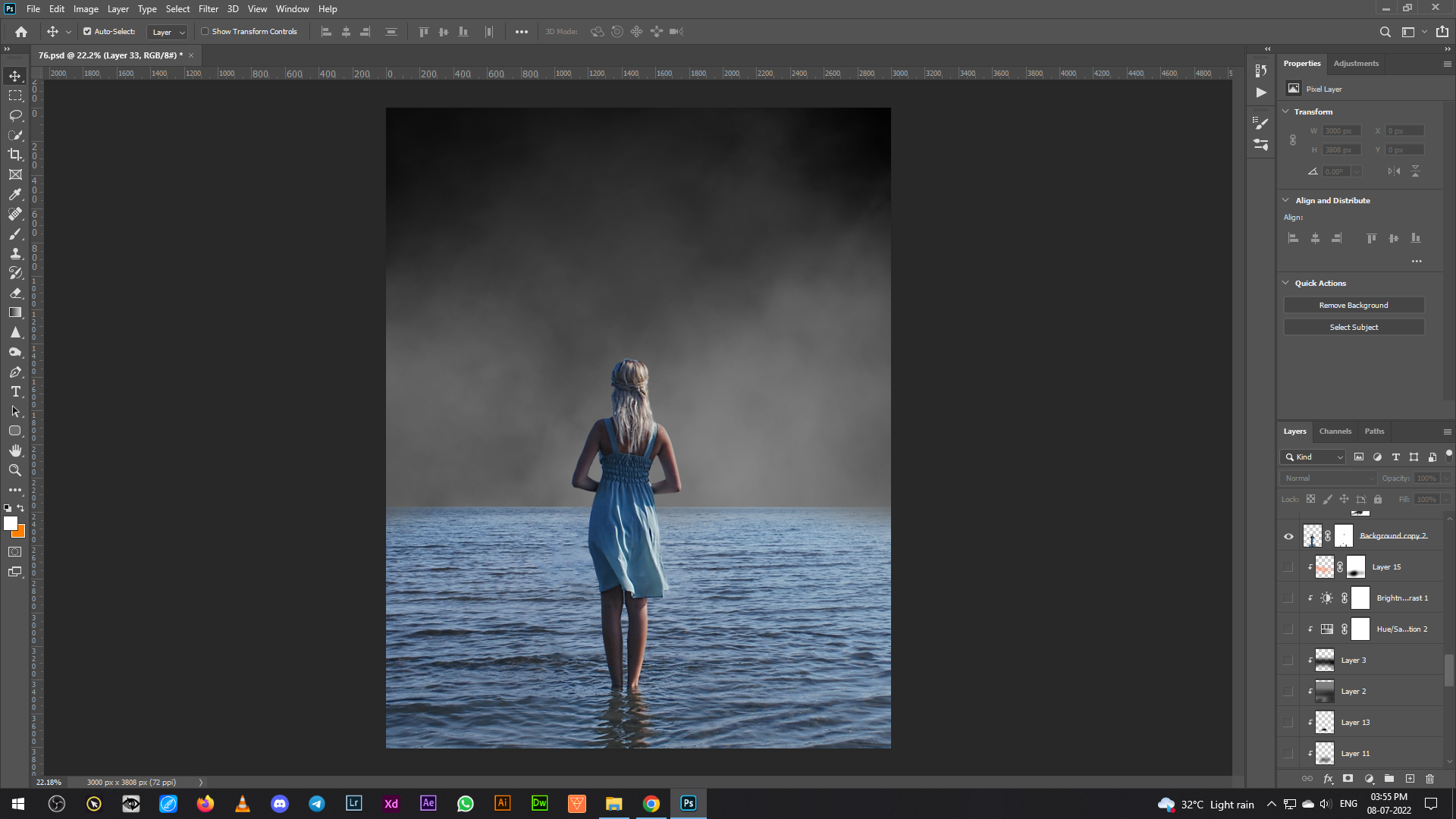Click the foreground color swatch
1456x819 pixels.
pos(10,523)
